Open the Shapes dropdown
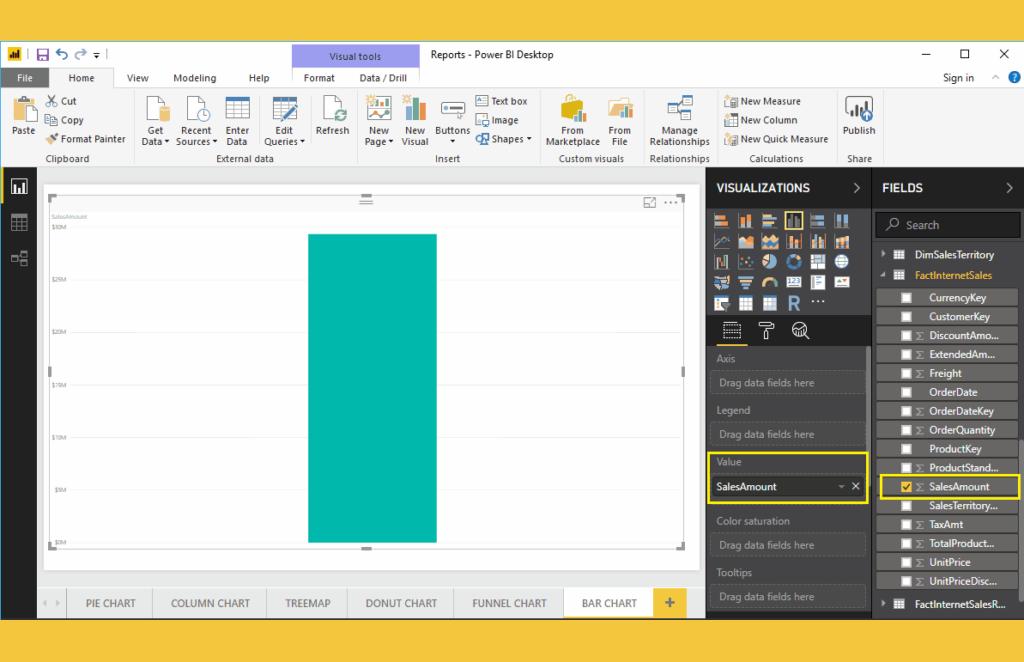Screen dimensions: 1024x662 tap(504, 139)
